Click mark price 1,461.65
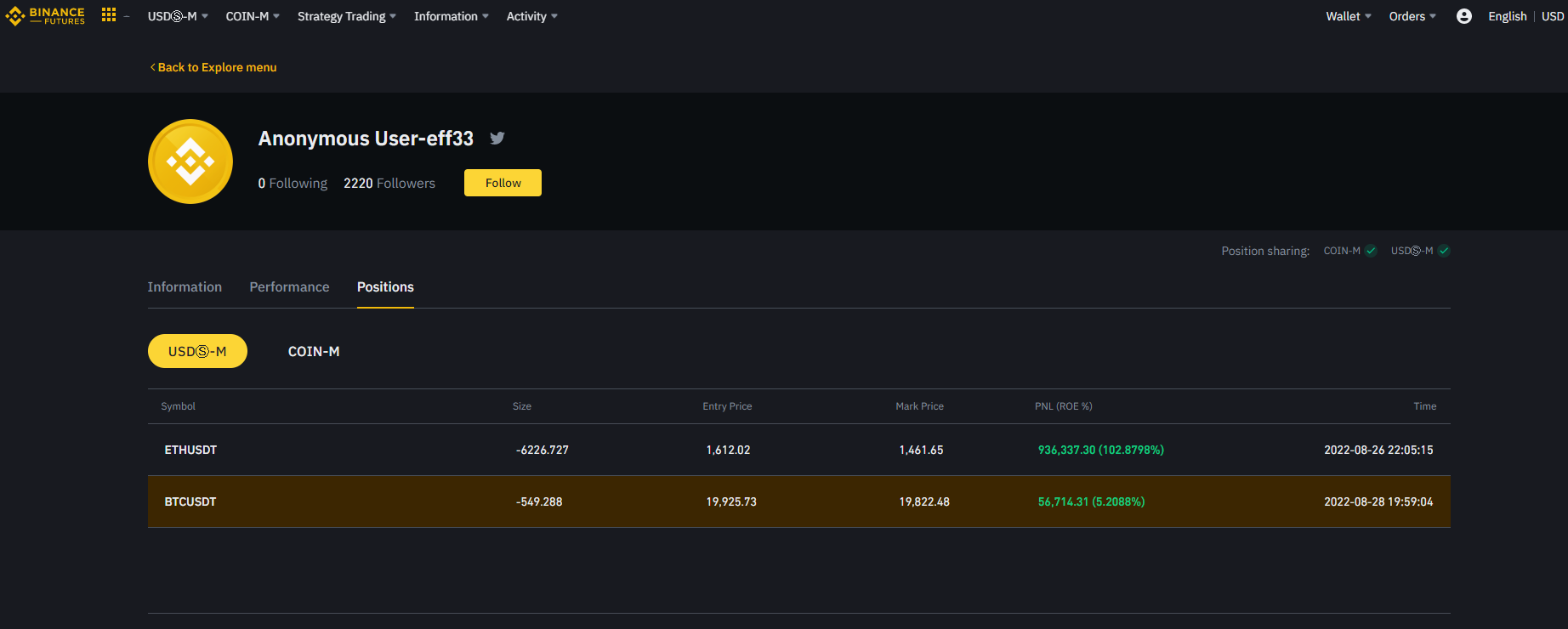This screenshot has width=1568, height=629. 921,450
